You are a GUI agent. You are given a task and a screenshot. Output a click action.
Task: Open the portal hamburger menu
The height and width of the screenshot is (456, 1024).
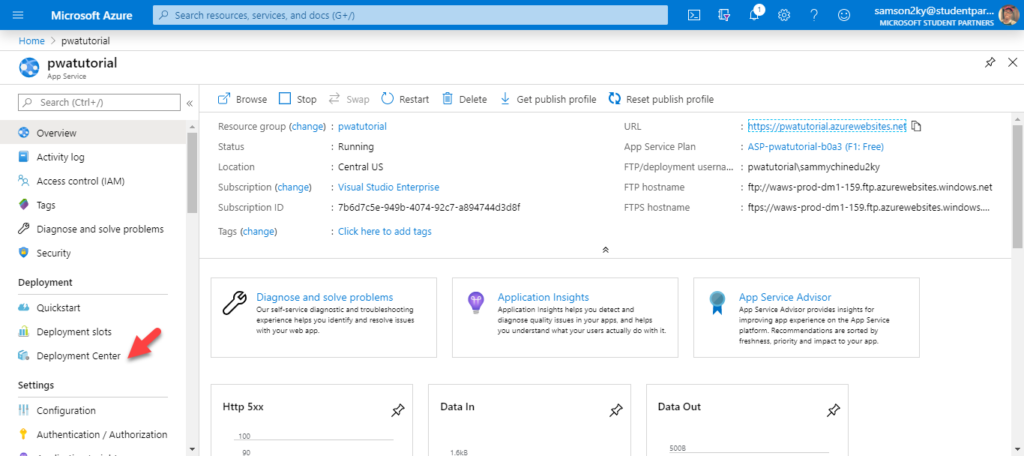pyautogui.click(x=18, y=15)
